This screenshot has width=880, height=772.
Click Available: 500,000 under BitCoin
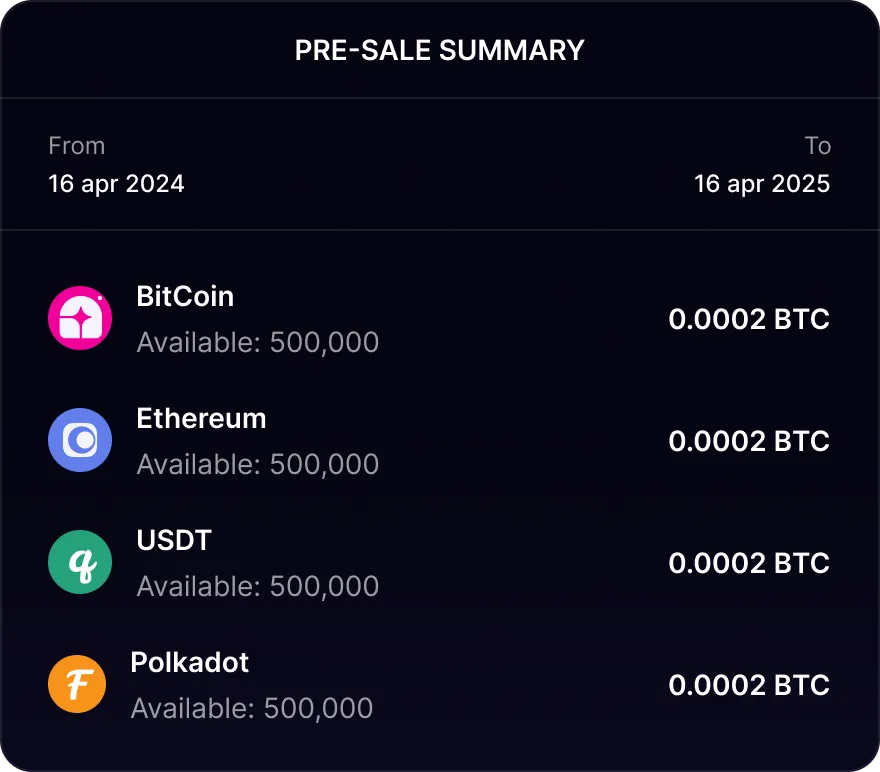point(257,342)
